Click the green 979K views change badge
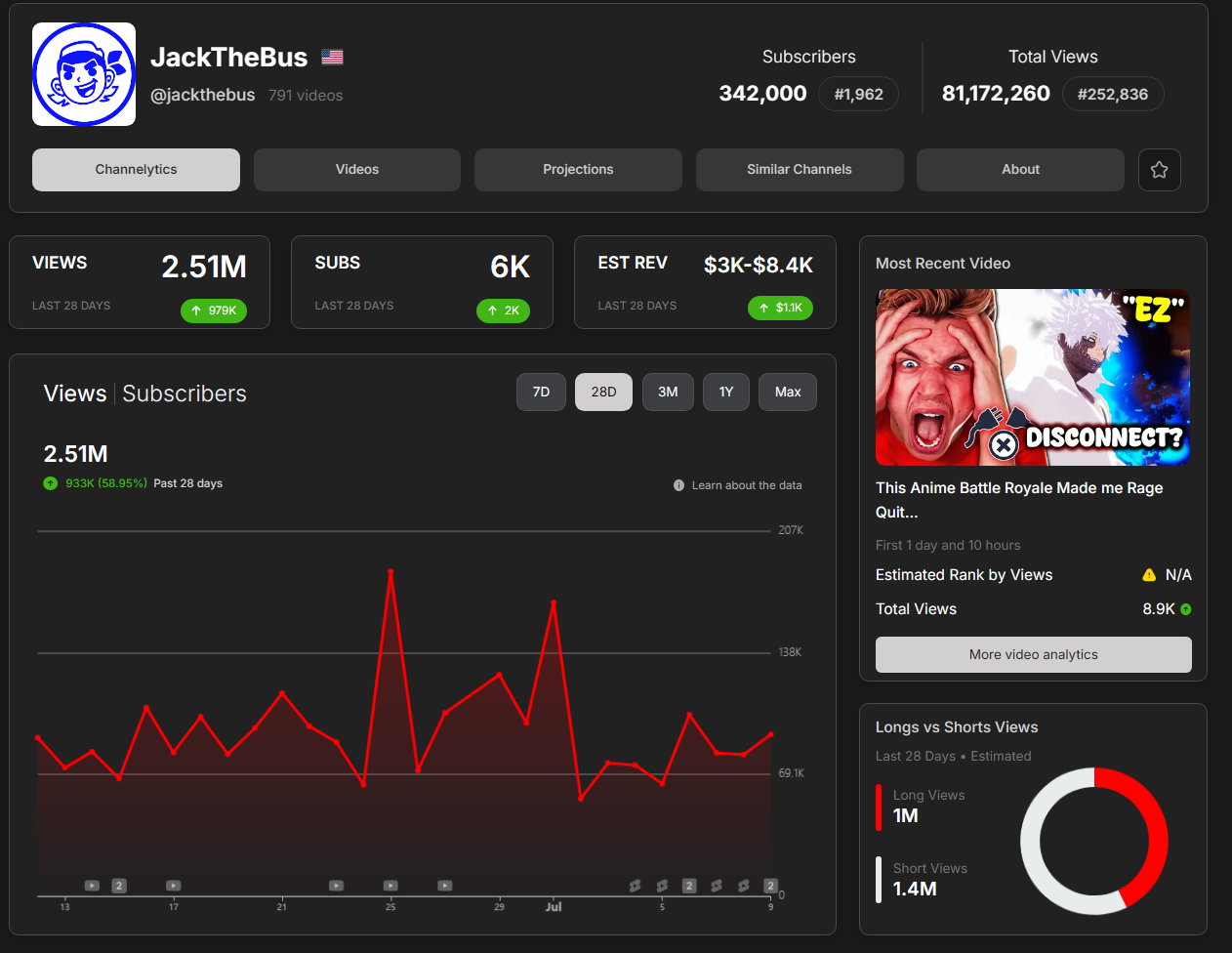1232x953 pixels. click(214, 311)
